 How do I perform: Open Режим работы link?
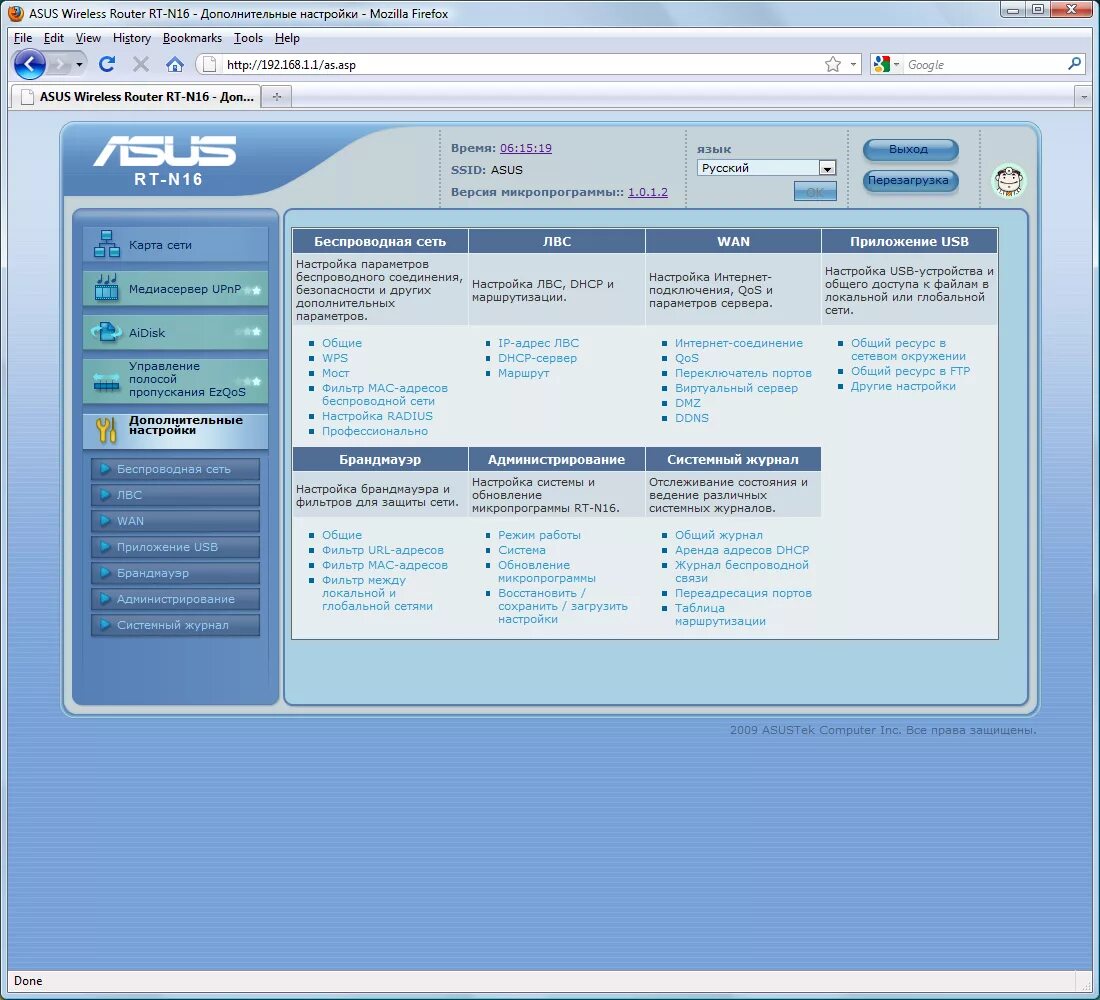[x=539, y=535]
